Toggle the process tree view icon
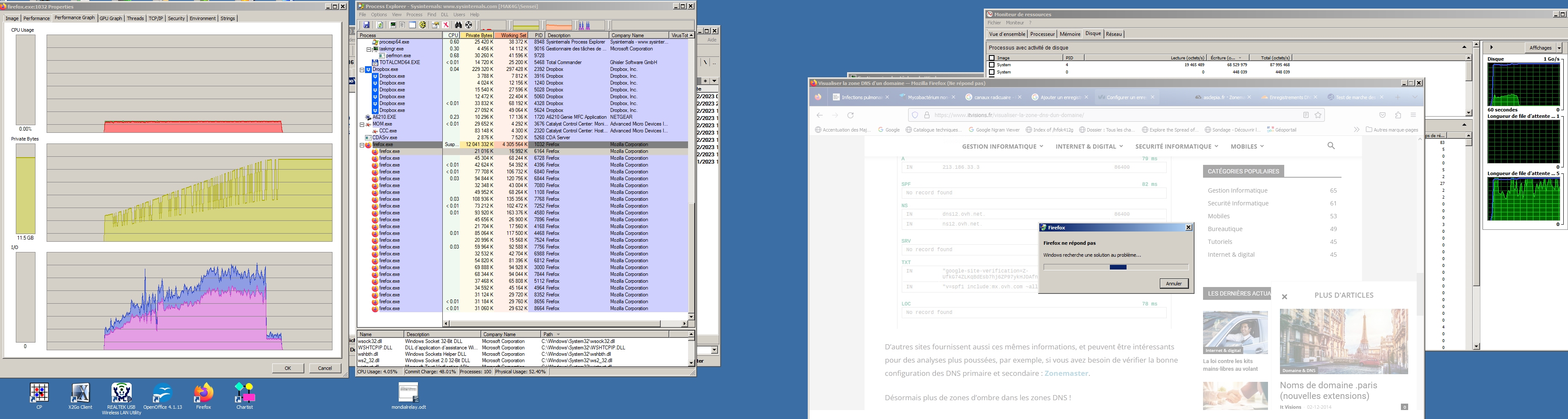The width and height of the screenshot is (1568, 419). tap(402, 25)
